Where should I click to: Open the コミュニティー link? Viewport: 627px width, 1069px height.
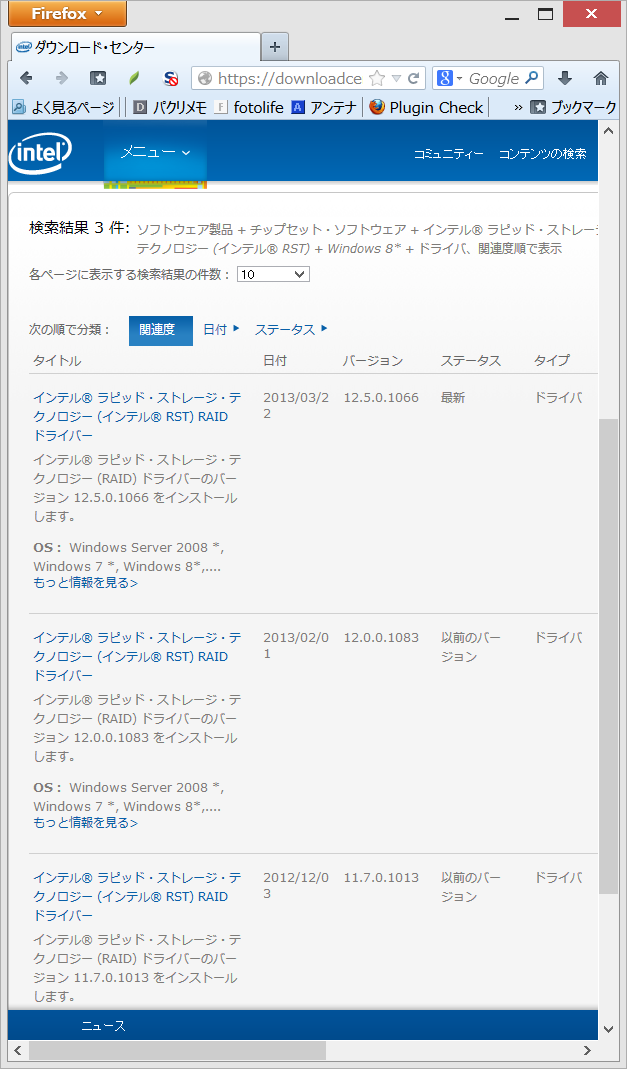[448, 154]
